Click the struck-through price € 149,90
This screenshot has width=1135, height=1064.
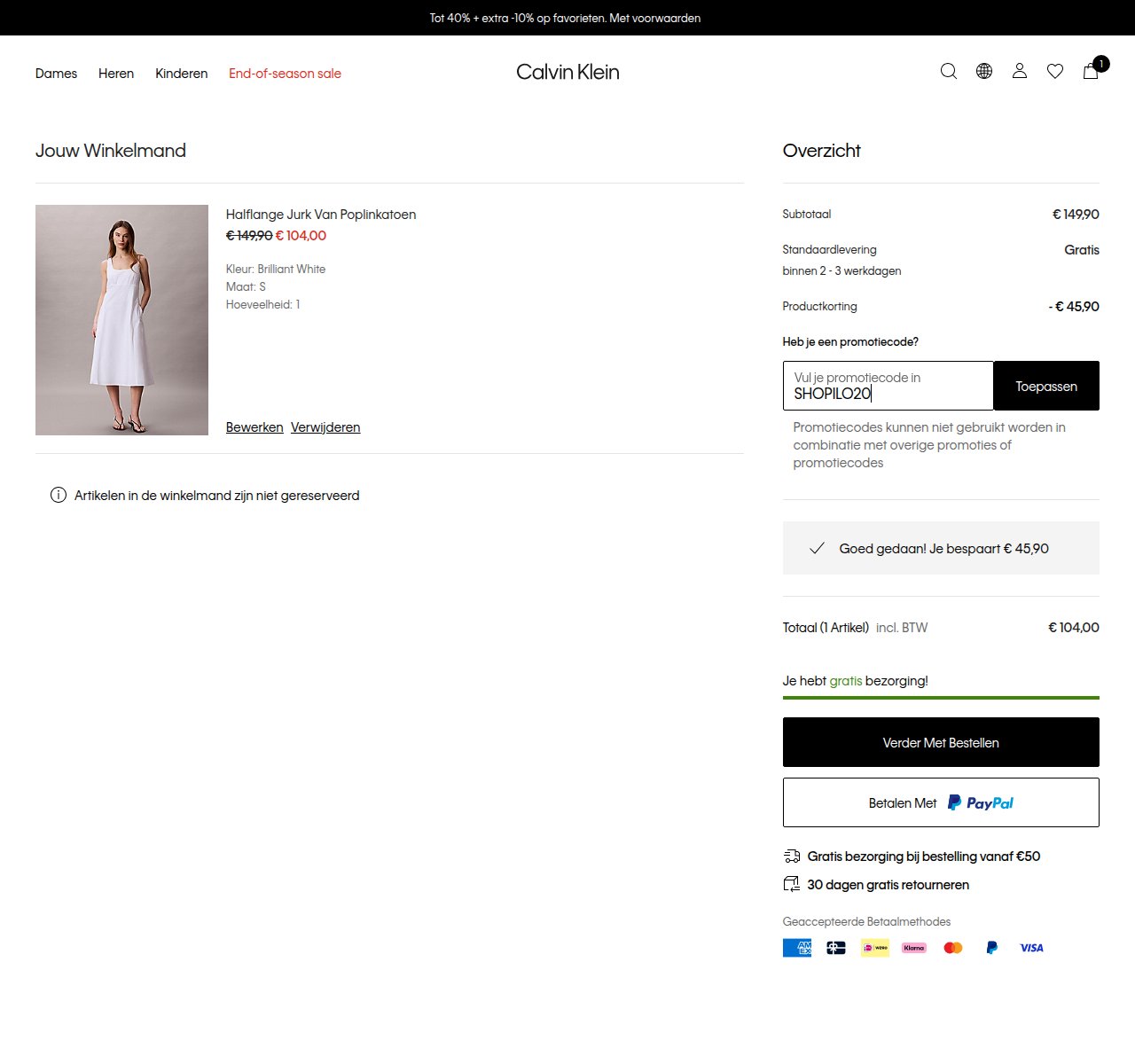[x=249, y=236]
